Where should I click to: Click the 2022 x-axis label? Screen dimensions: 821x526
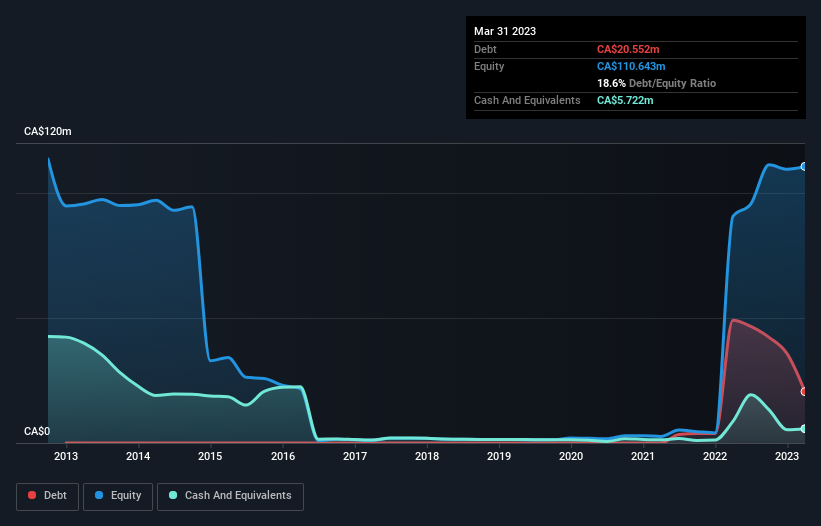(x=715, y=456)
